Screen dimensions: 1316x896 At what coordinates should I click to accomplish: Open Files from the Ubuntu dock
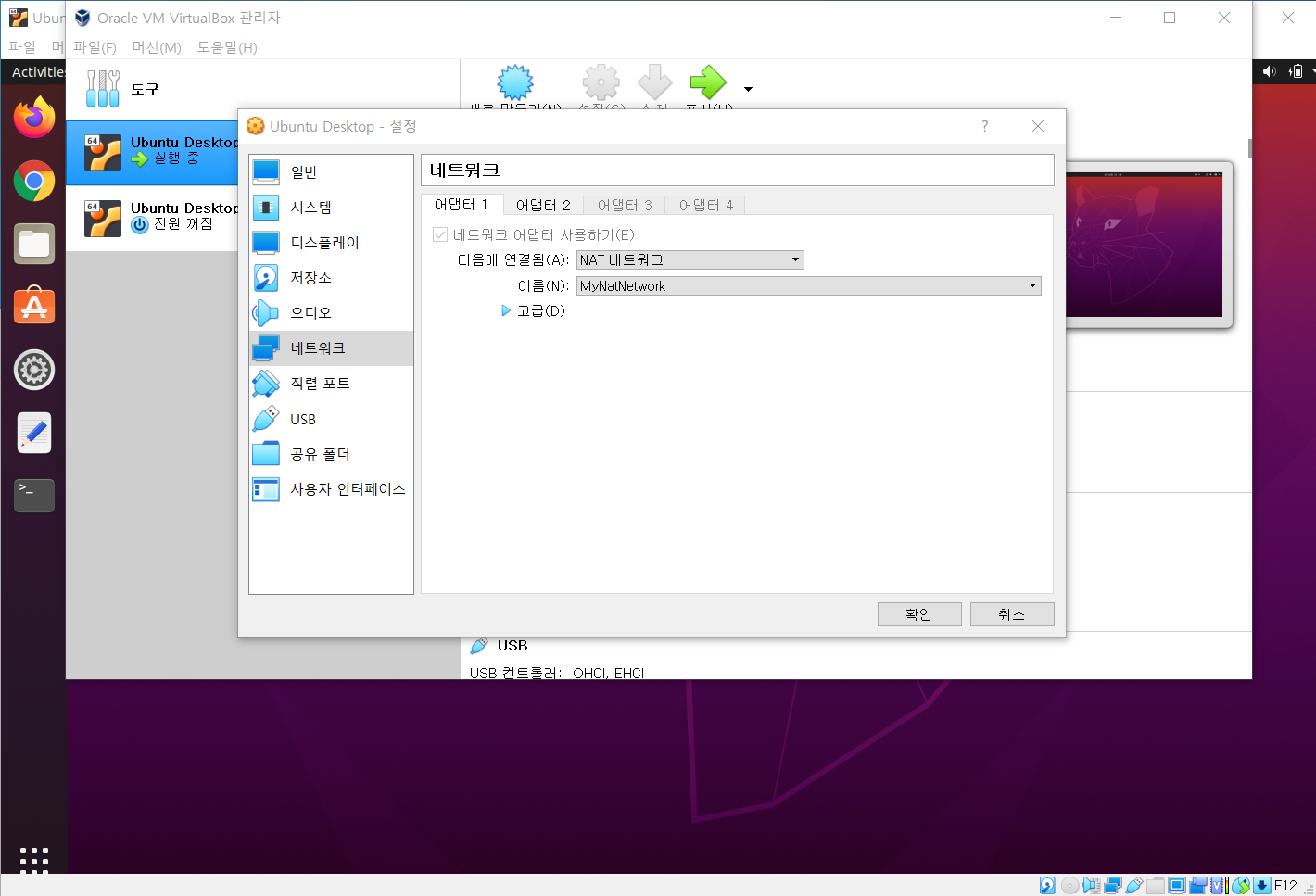tap(34, 244)
